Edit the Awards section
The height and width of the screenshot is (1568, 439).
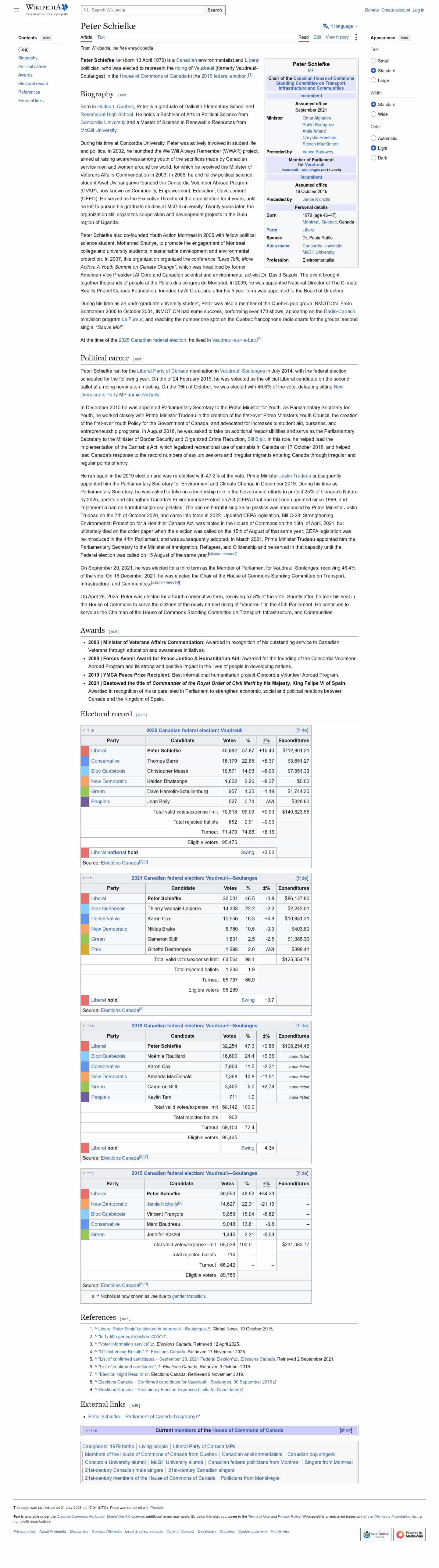click(x=114, y=631)
